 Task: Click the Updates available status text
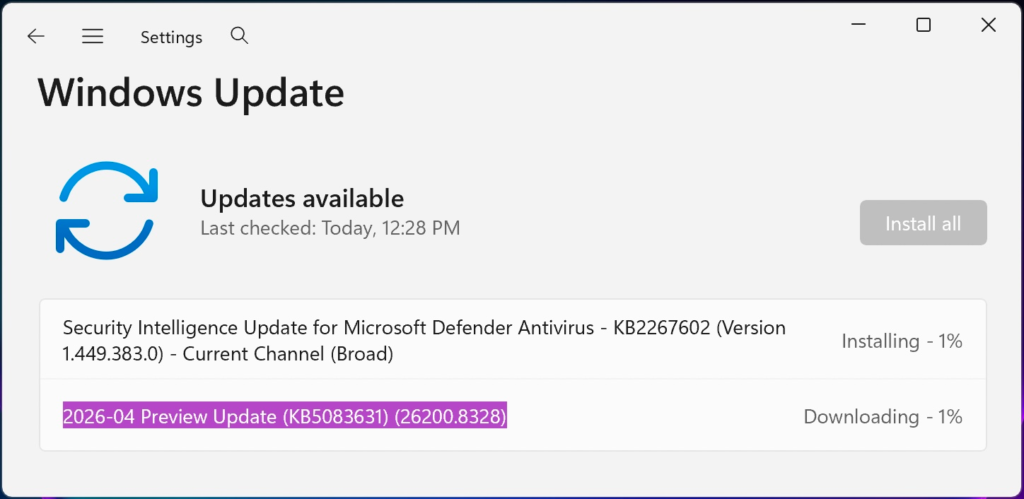[x=302, y=198]
